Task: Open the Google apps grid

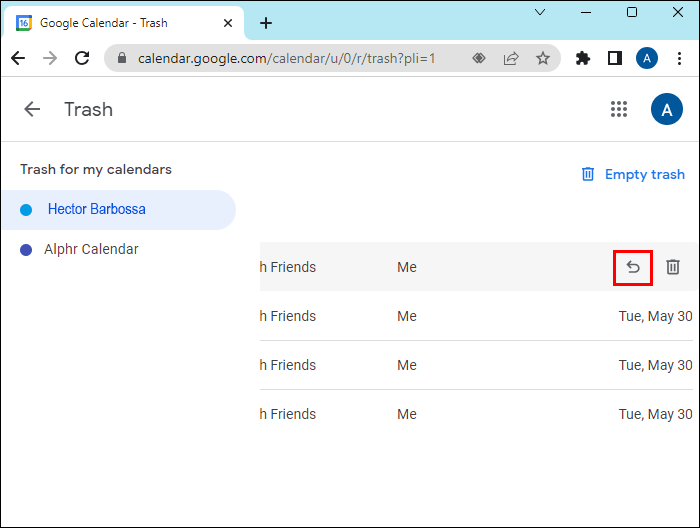Action: click(619, 109)
